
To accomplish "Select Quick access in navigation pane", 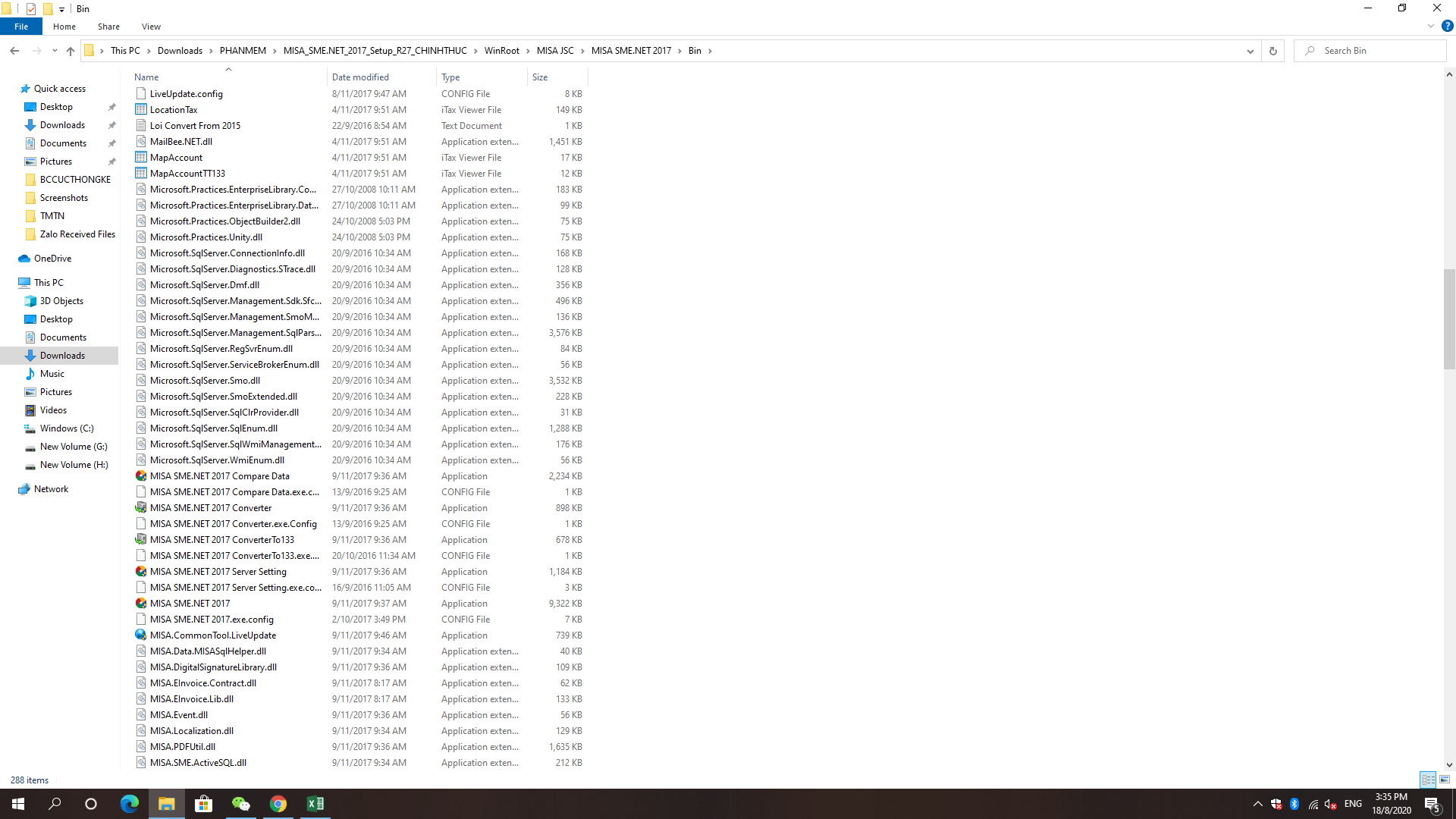I will coord(60,89).
